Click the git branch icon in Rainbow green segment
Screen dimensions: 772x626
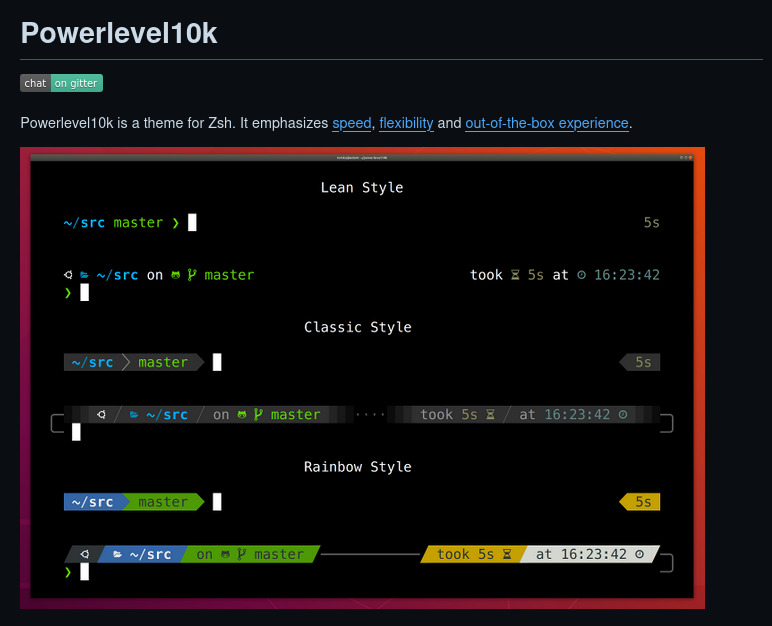pos(241,554)
